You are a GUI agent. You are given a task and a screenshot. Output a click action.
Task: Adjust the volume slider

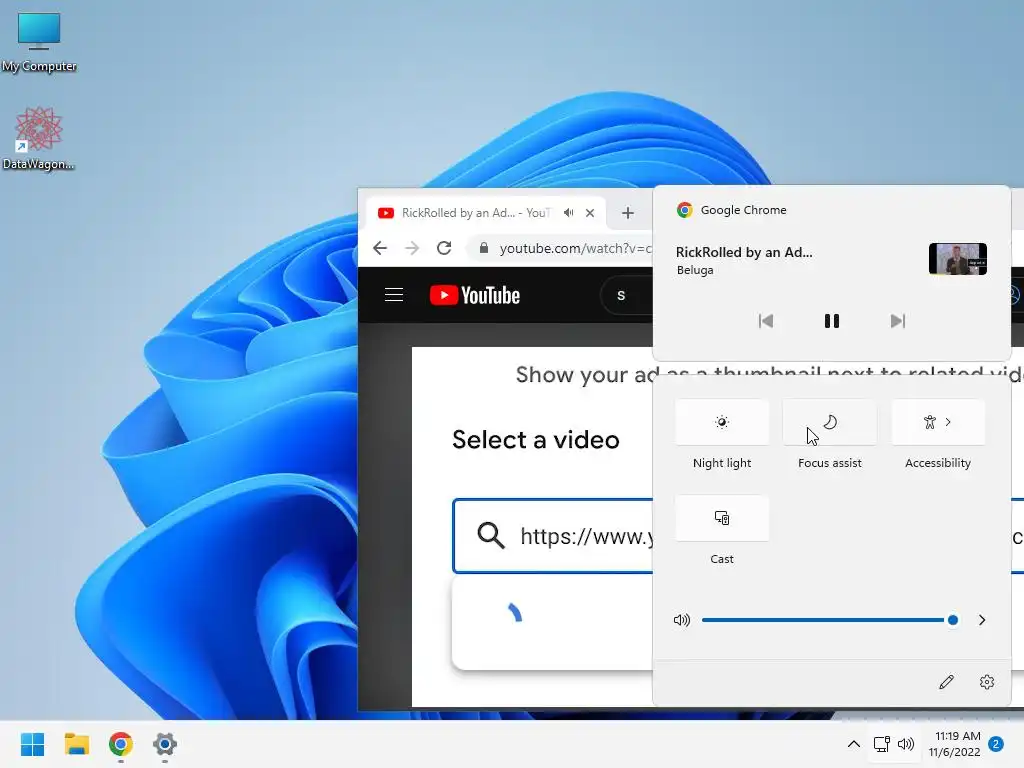(829, 620)
